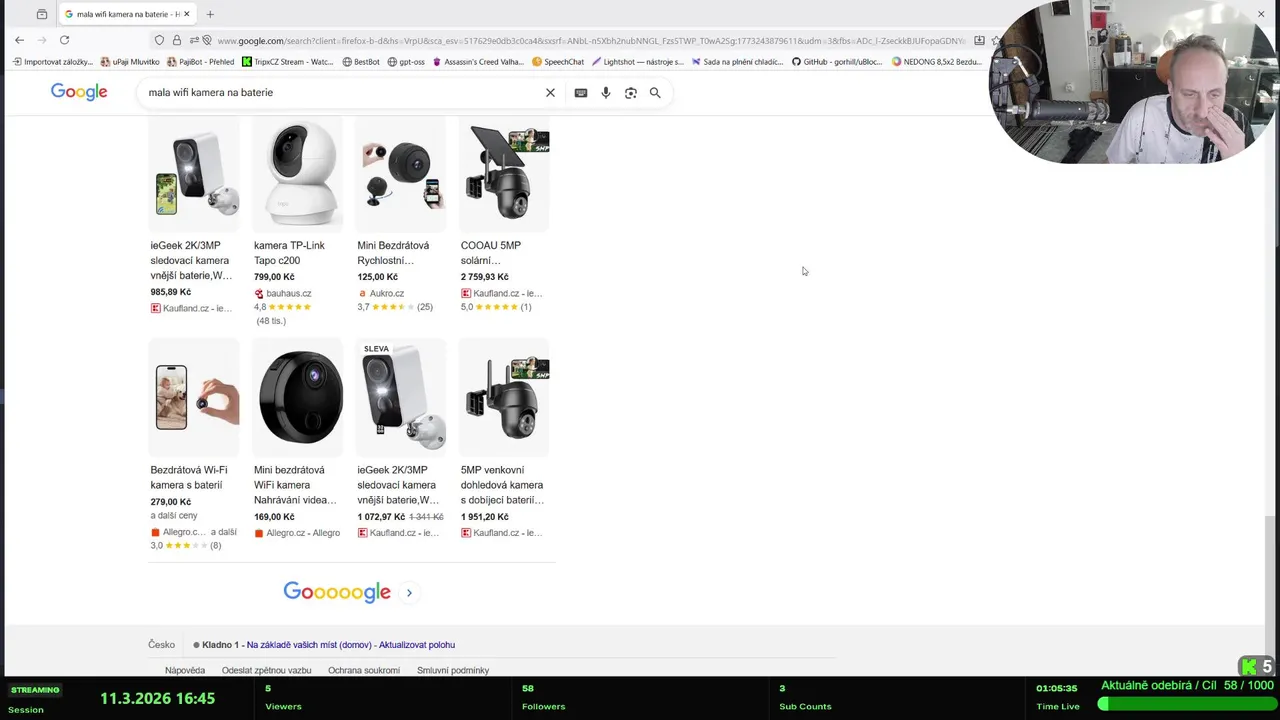Open the on-screen keyboard input tool
Screen dimensions: 1280x720
pos(581,93)
